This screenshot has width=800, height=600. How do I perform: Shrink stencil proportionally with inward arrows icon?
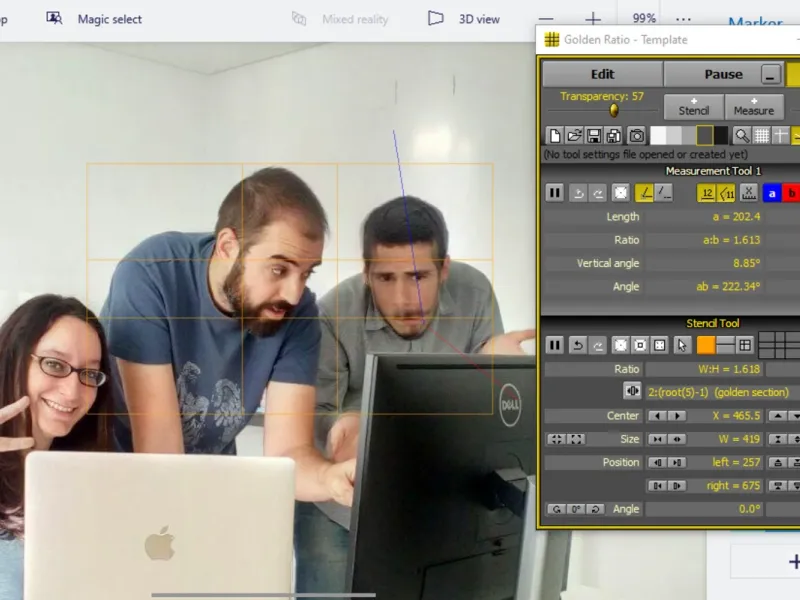(556, 439)
